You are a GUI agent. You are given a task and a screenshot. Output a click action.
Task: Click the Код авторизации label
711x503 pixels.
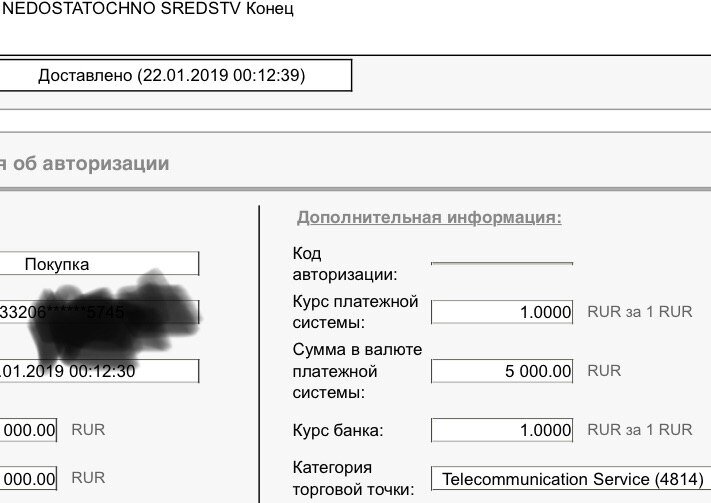[x=345, y=264]
